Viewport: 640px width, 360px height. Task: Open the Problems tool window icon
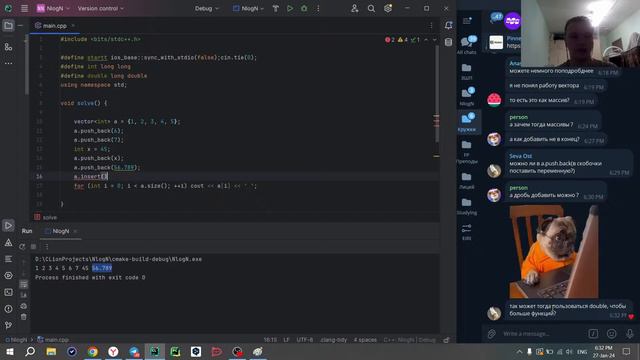tap(8, 309)
